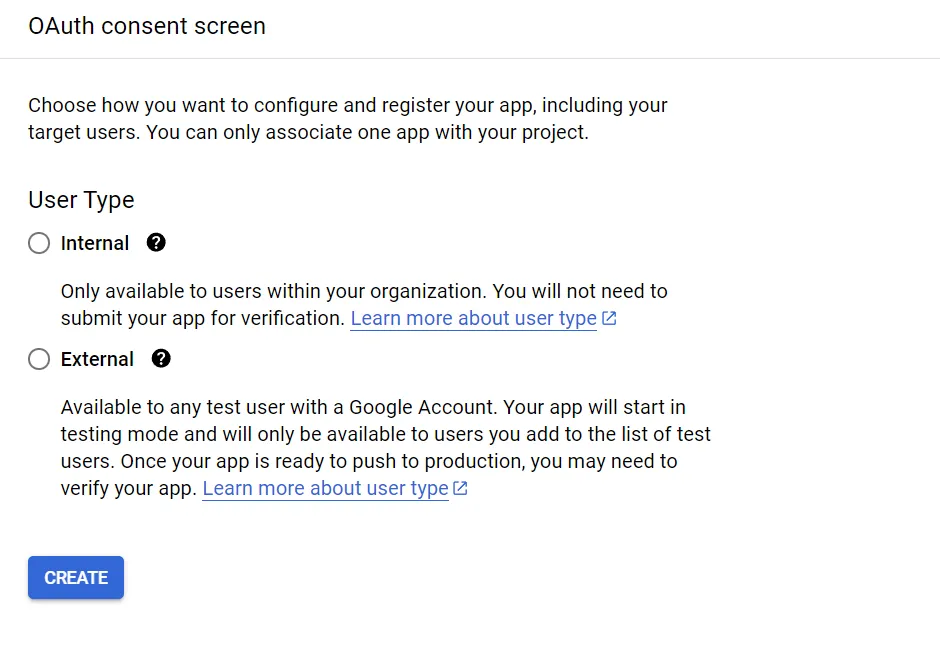Click the bold Internal label text

95,243
